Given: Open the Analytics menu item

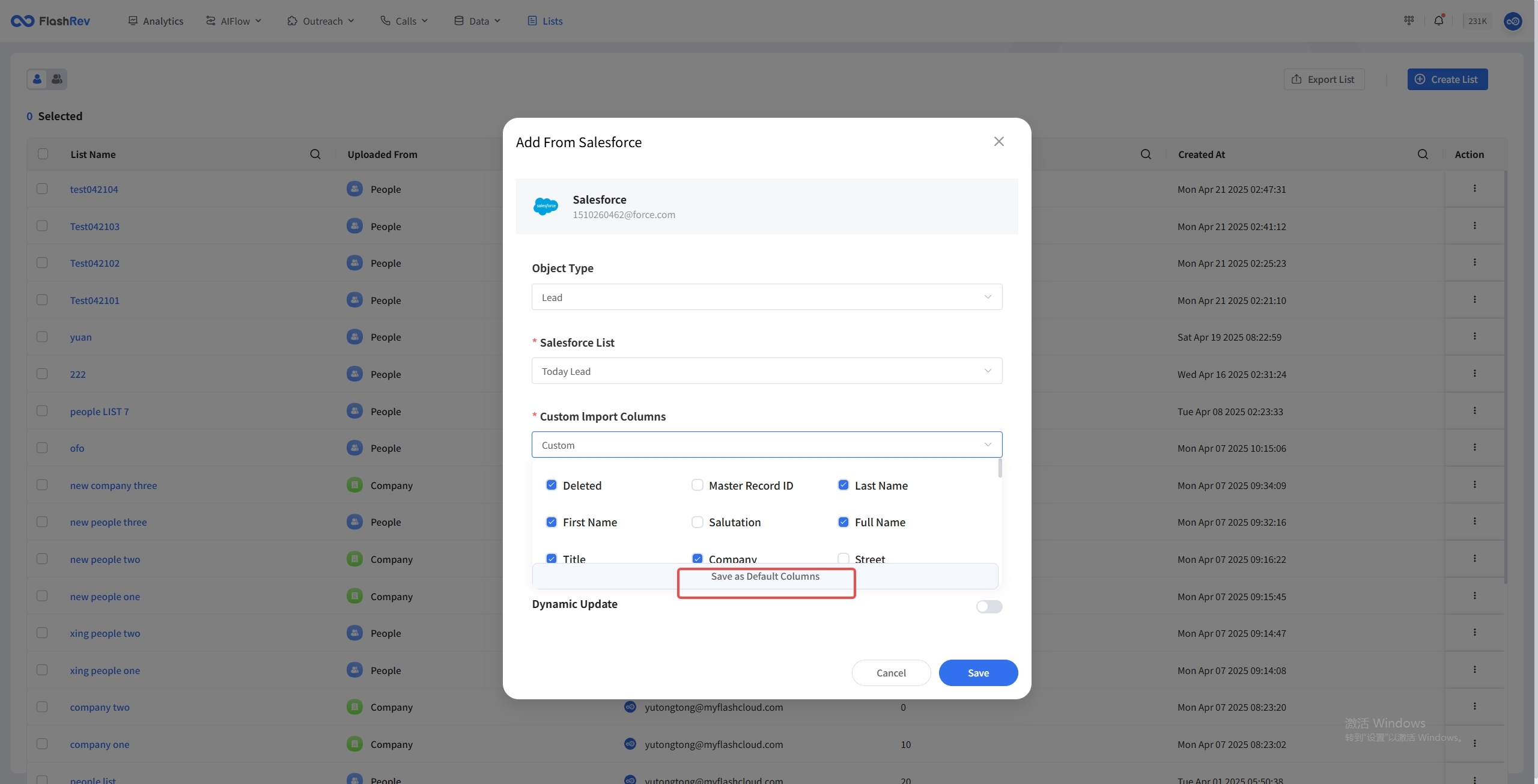Looking at the screenshot, I should click(156, 21).
